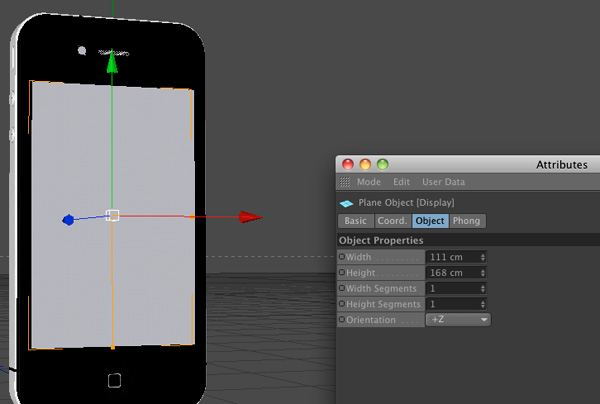Click the Plane Object [Display] title

coord(406,203)
